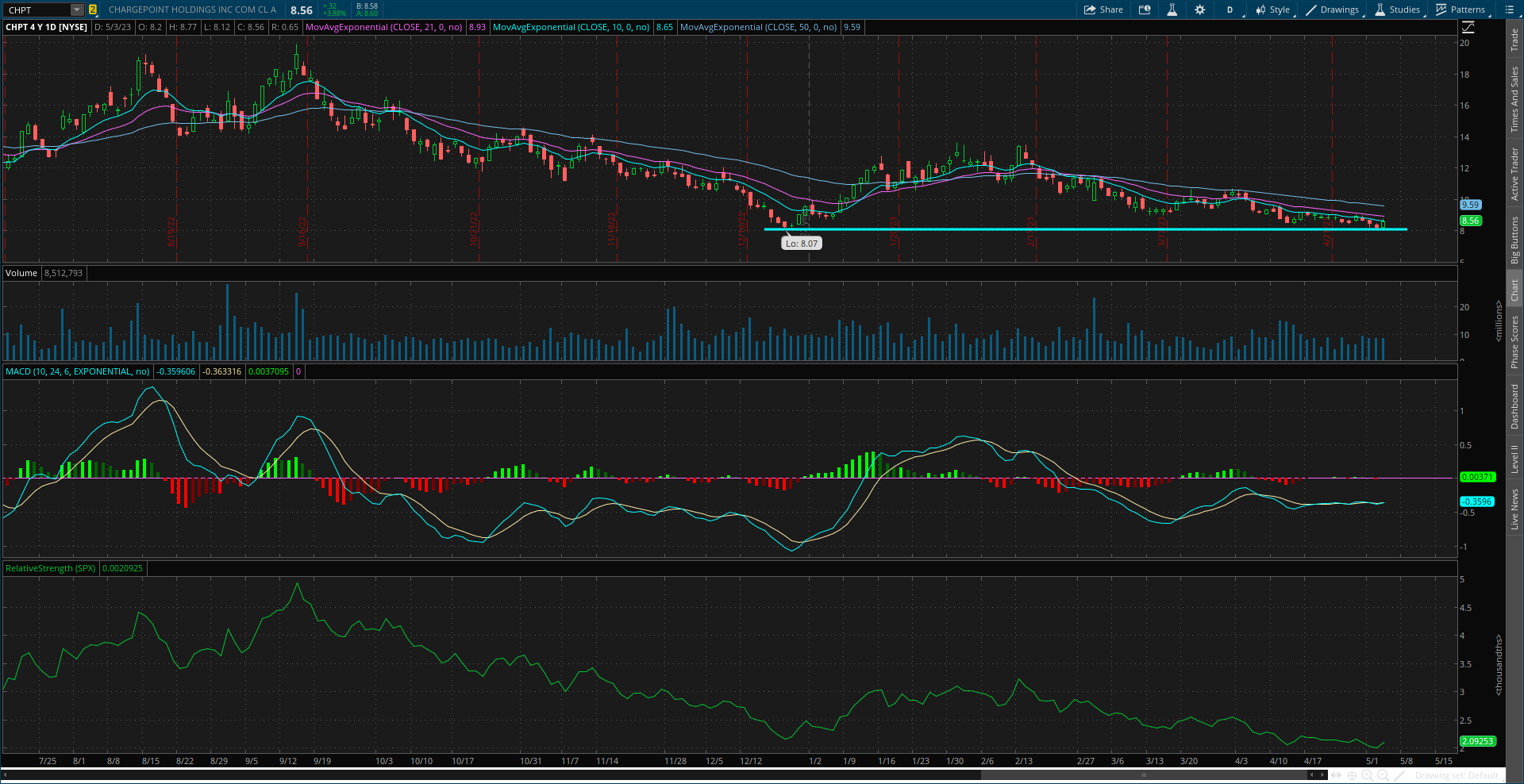The height and width of the screenshot is (784, 1524).
Task: Click MovAvgExponential (CLOSE, 50, 0, no) label
Action: point(759,27)
